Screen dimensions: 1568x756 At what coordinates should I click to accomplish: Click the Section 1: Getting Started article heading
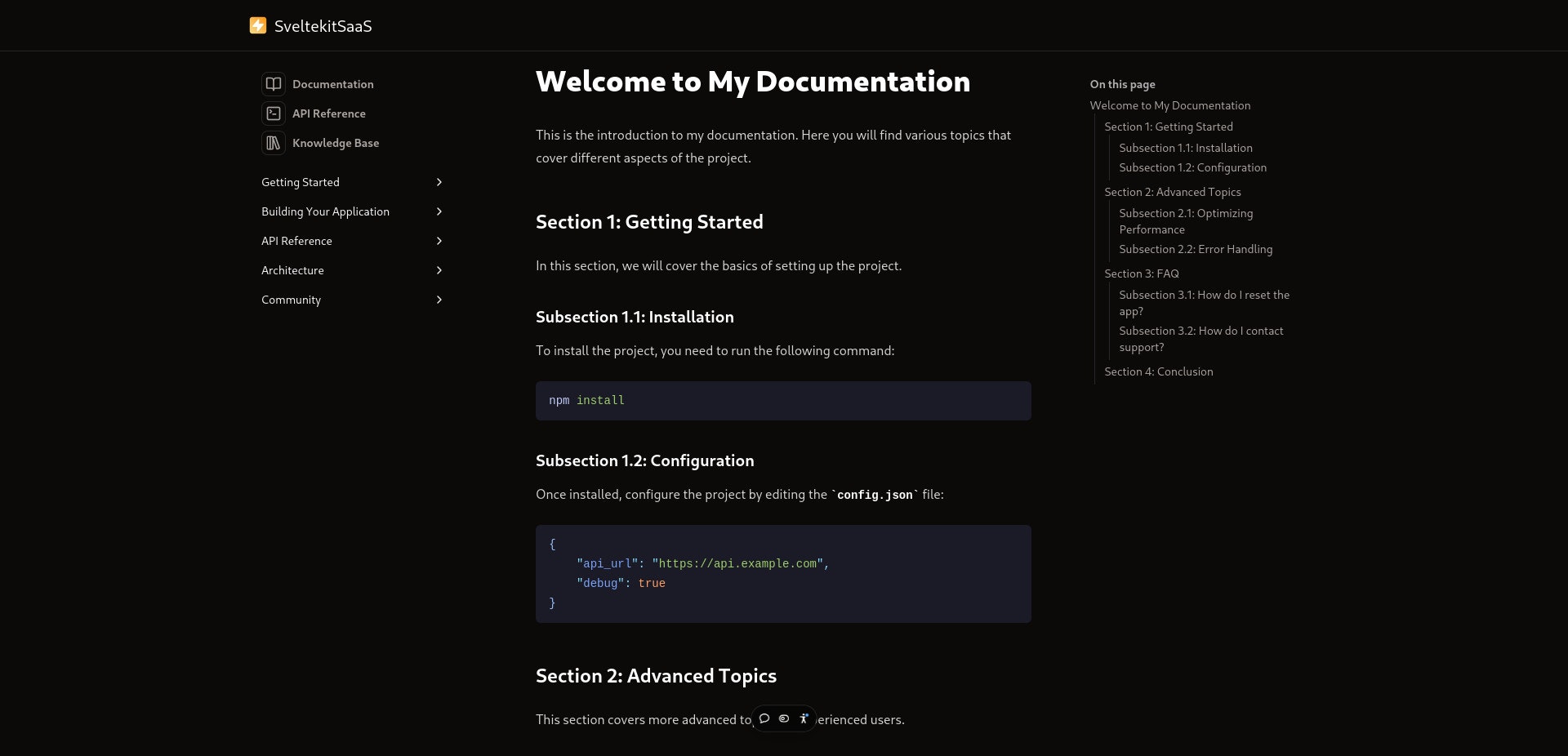pyautogui.click(x=649, y=222)
